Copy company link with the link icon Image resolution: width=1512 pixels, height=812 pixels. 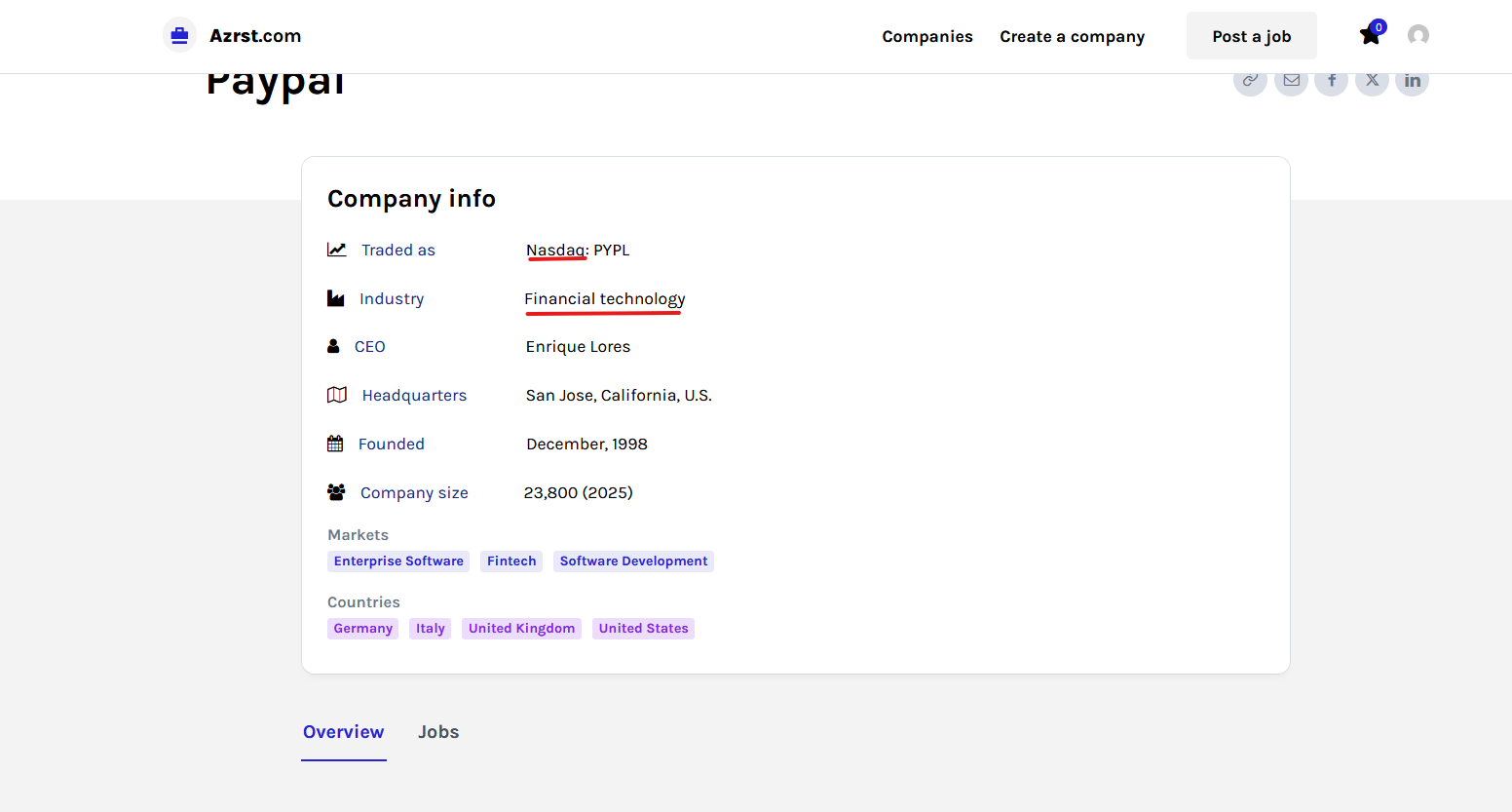[x=1250, y=80]
